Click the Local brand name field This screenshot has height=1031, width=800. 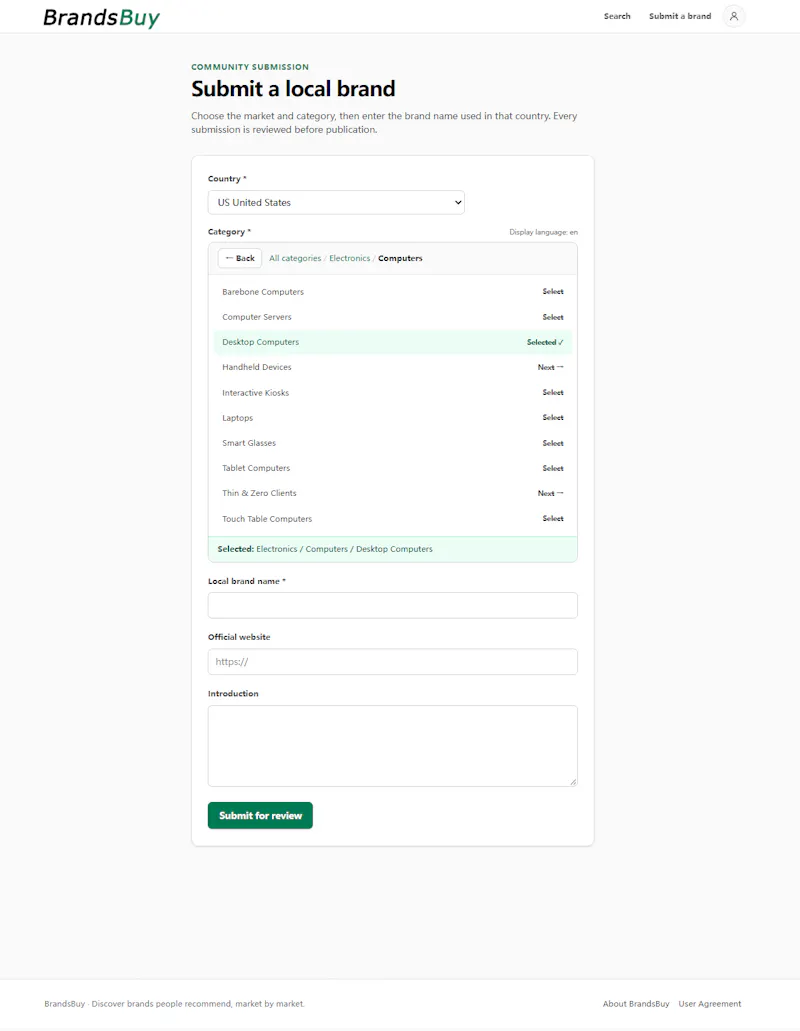pyautogui.click(x=392, y=605)
